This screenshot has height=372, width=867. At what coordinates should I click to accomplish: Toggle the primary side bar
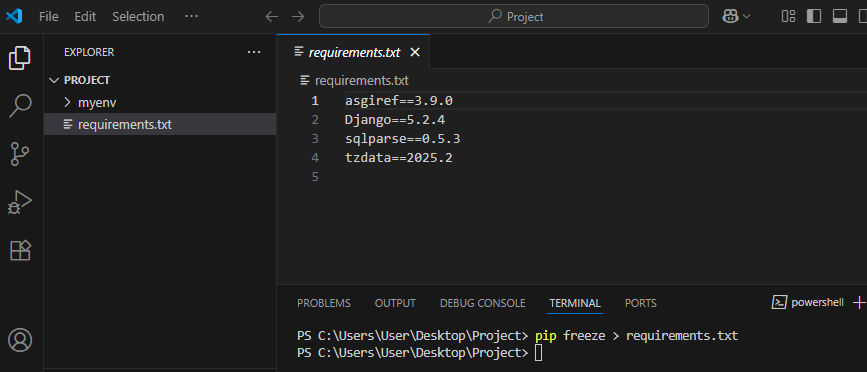[814, 17]
